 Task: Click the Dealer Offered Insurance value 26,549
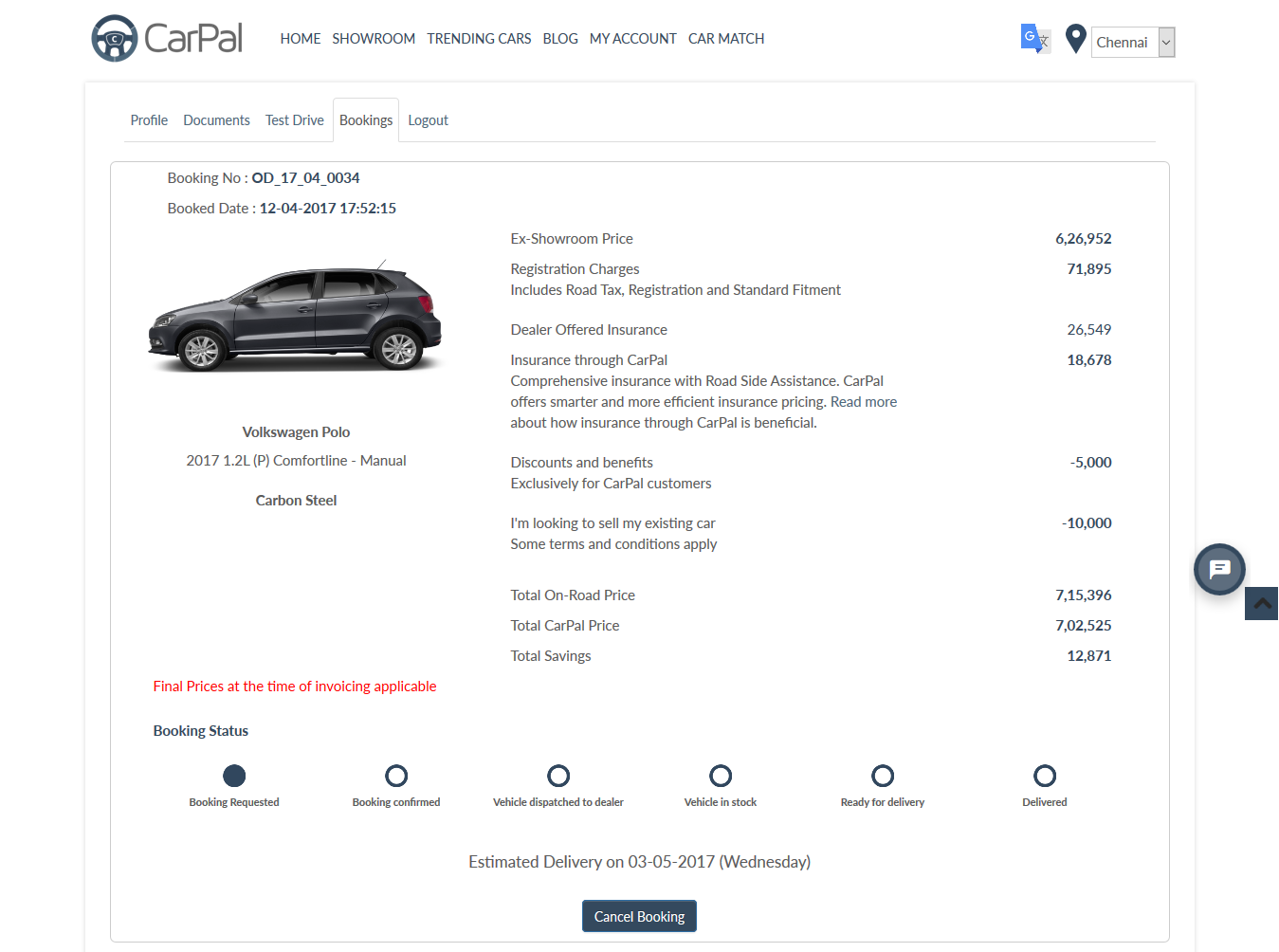tap(1089, 330)
